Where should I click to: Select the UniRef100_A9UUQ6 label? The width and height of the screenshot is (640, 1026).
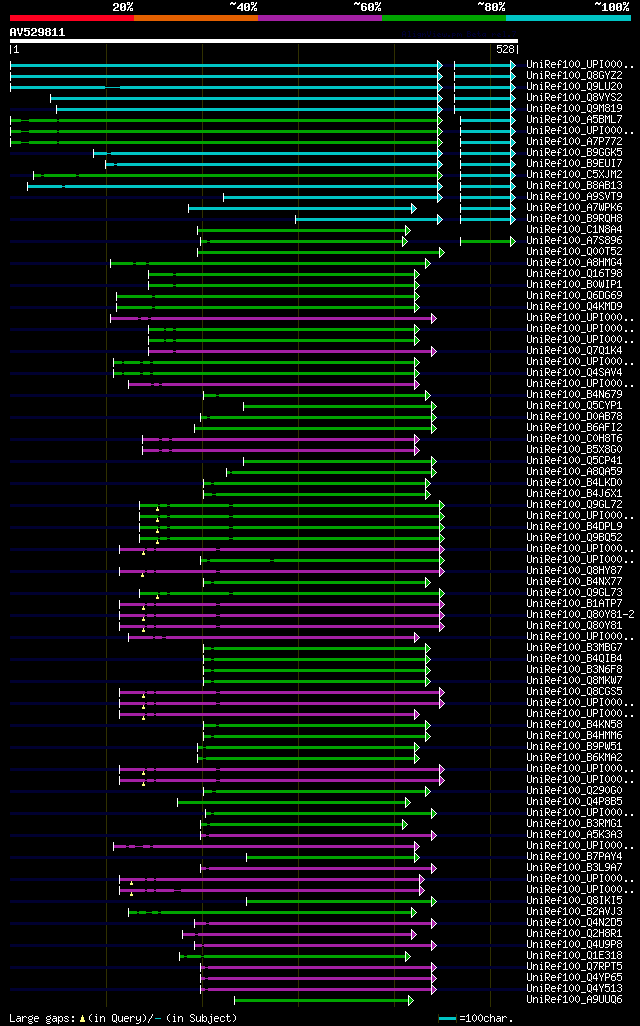575,1000
